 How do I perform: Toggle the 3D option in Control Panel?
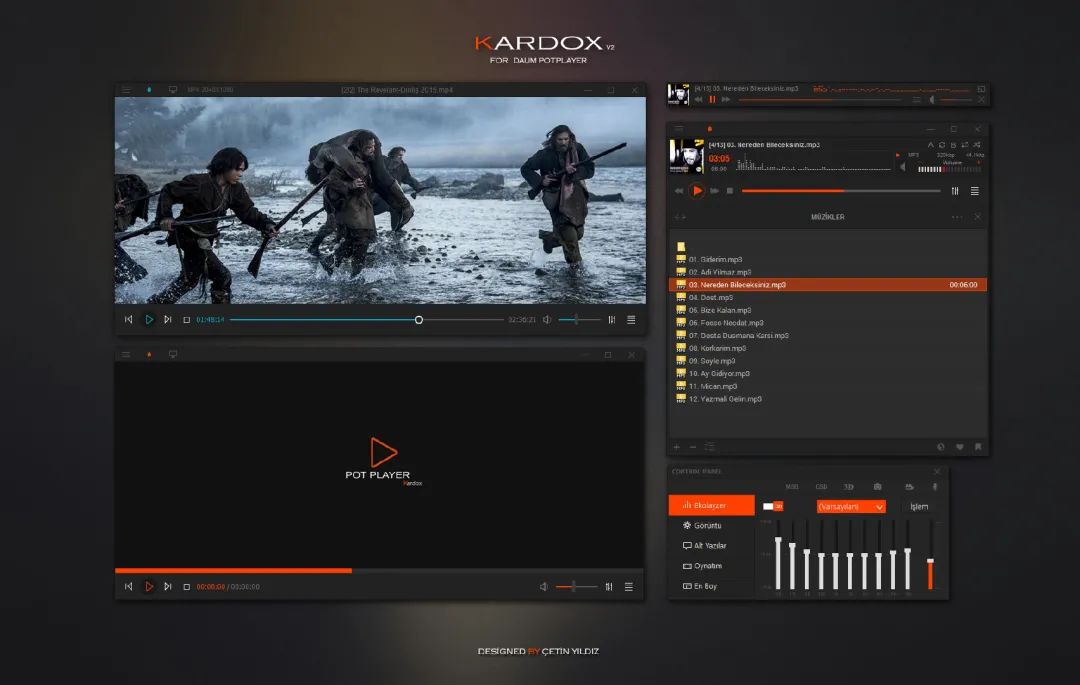pyautogui.click(x=848, y=487)
